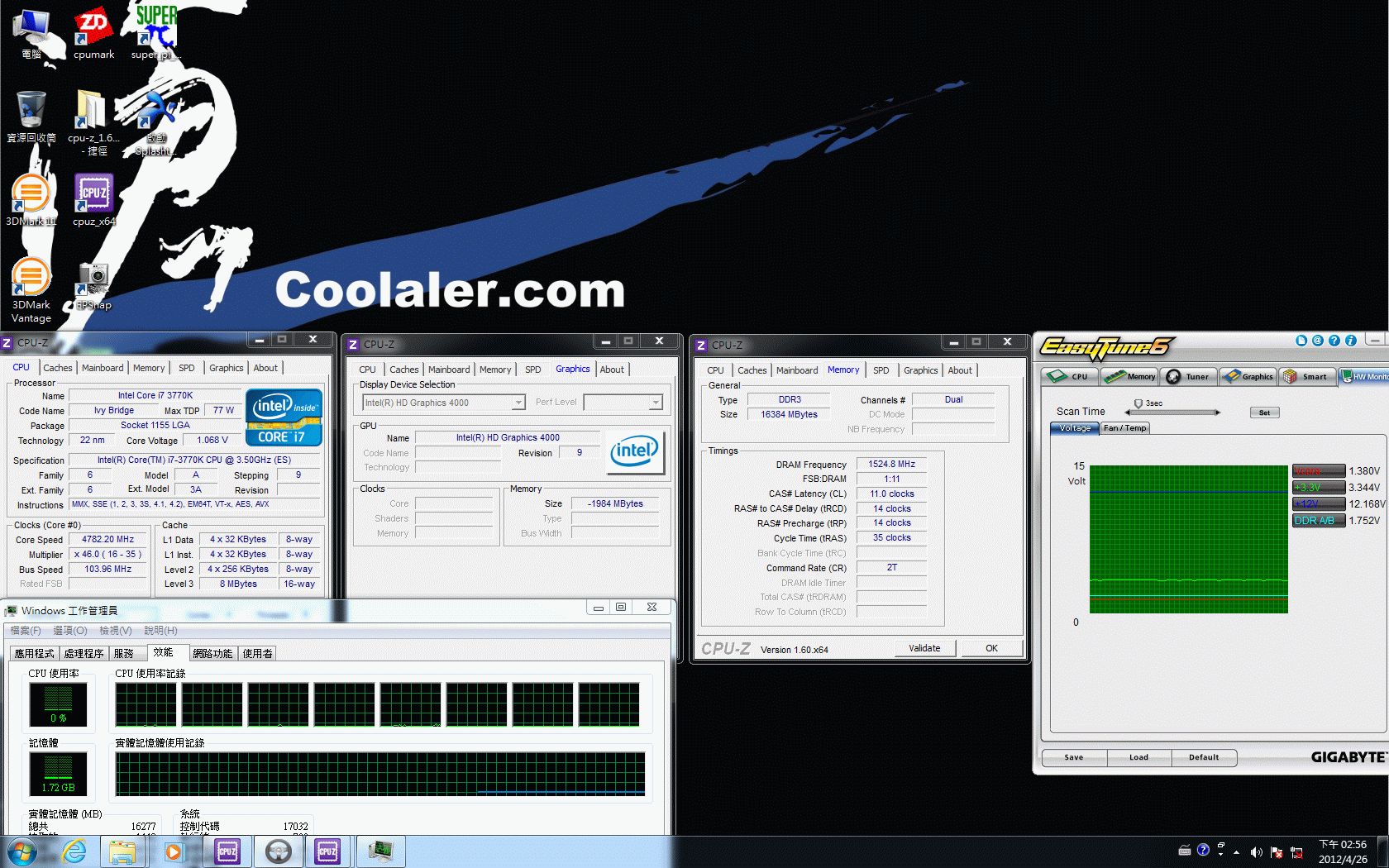Click the Load button in EasyTune6
The width and height of the screenshot is (1389, 868).
pyautogui.click(x=1138, y=757)
